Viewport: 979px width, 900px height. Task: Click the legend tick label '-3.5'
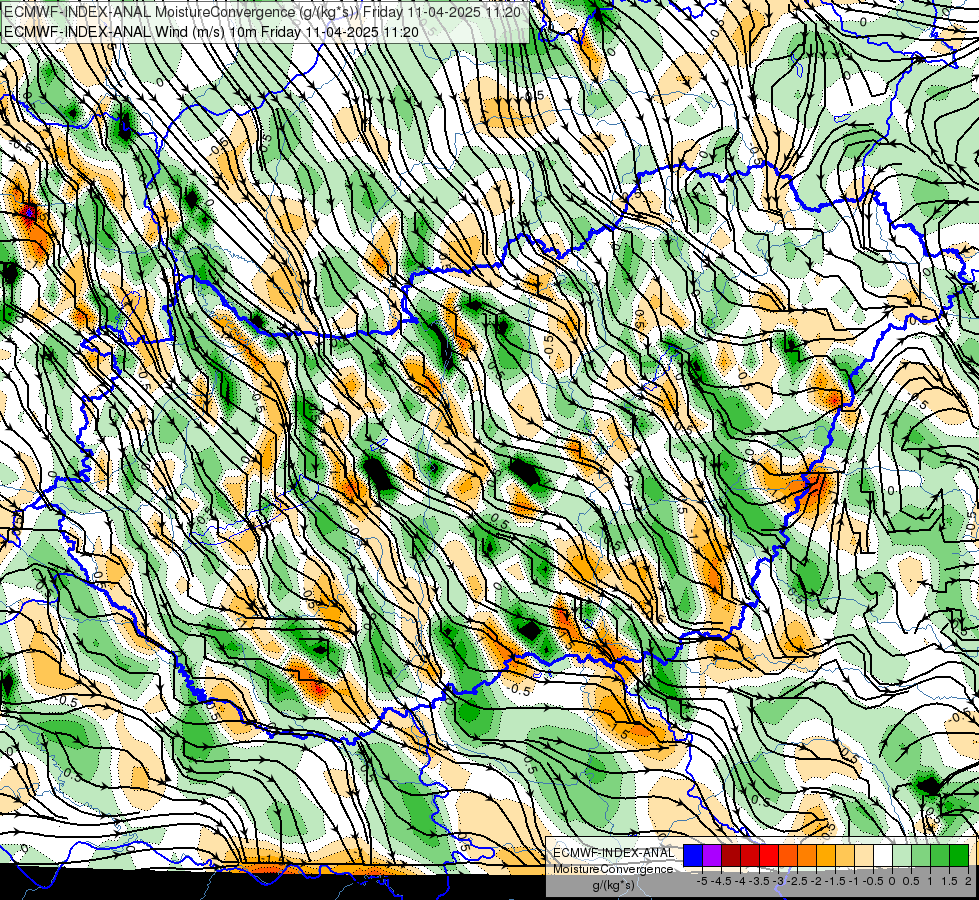click(759, 881)
